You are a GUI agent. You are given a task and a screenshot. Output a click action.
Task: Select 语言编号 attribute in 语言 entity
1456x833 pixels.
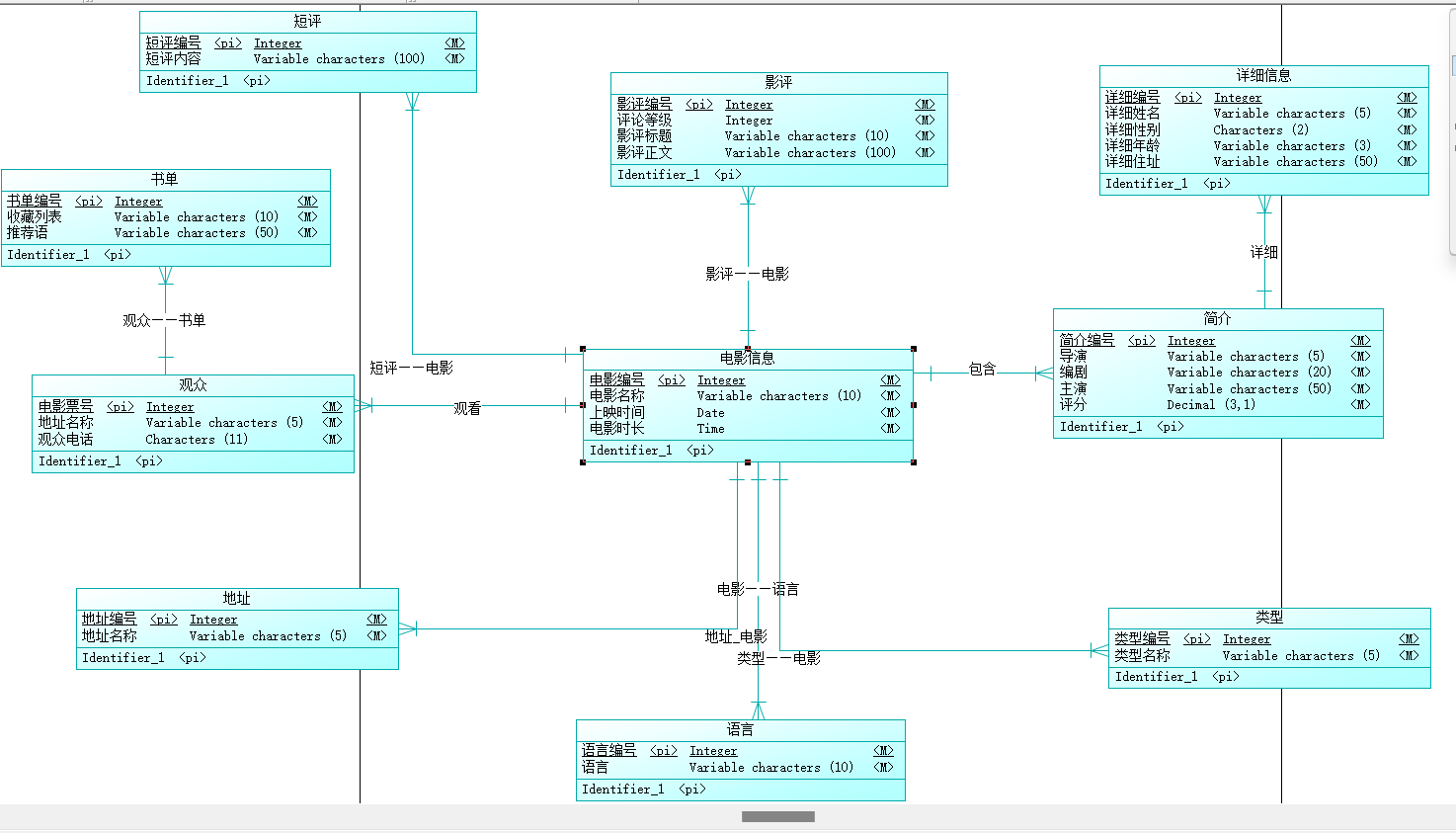[608, 750]
